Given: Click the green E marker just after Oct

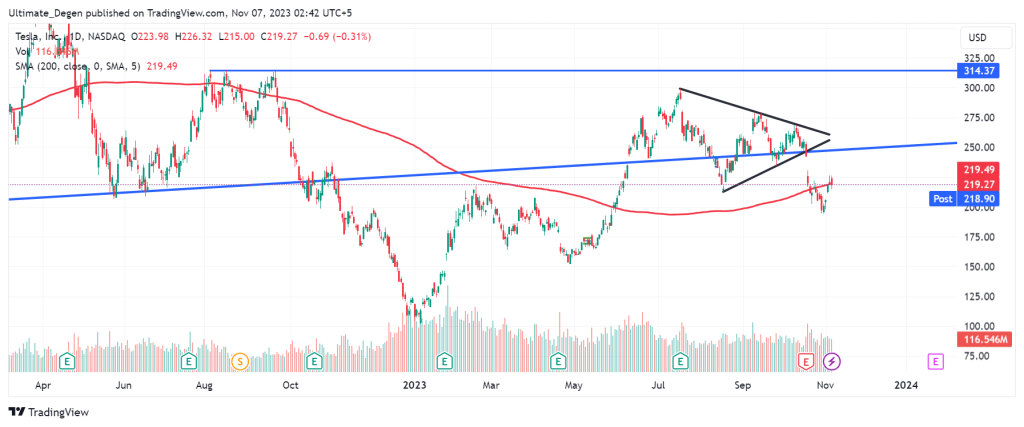Looking at the screenshot, I should click(x=314, y=360).
